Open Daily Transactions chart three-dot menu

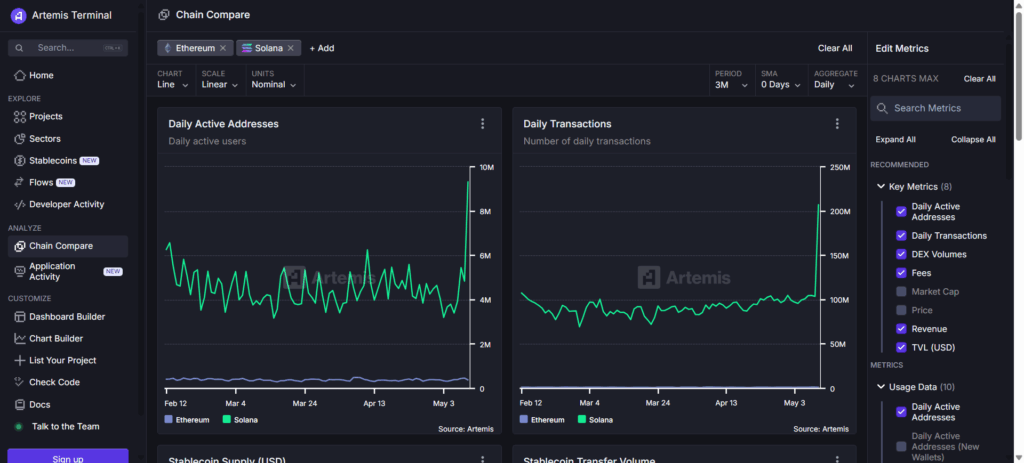point(837,124)
